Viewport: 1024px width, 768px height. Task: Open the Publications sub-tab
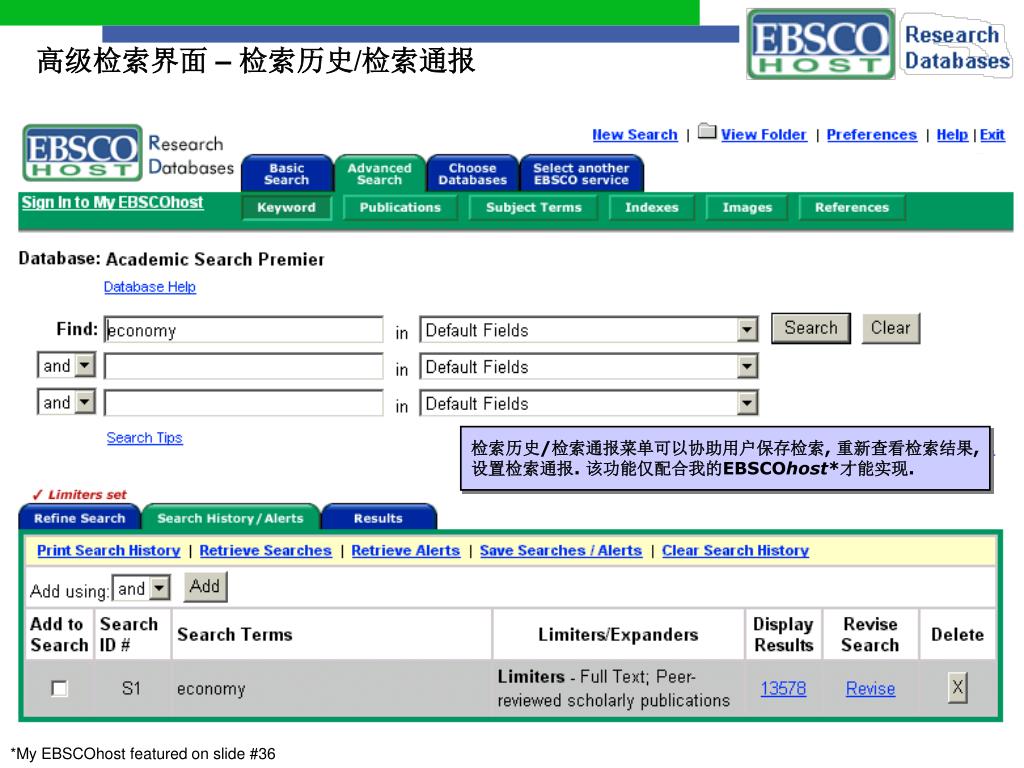pos(400,208)
